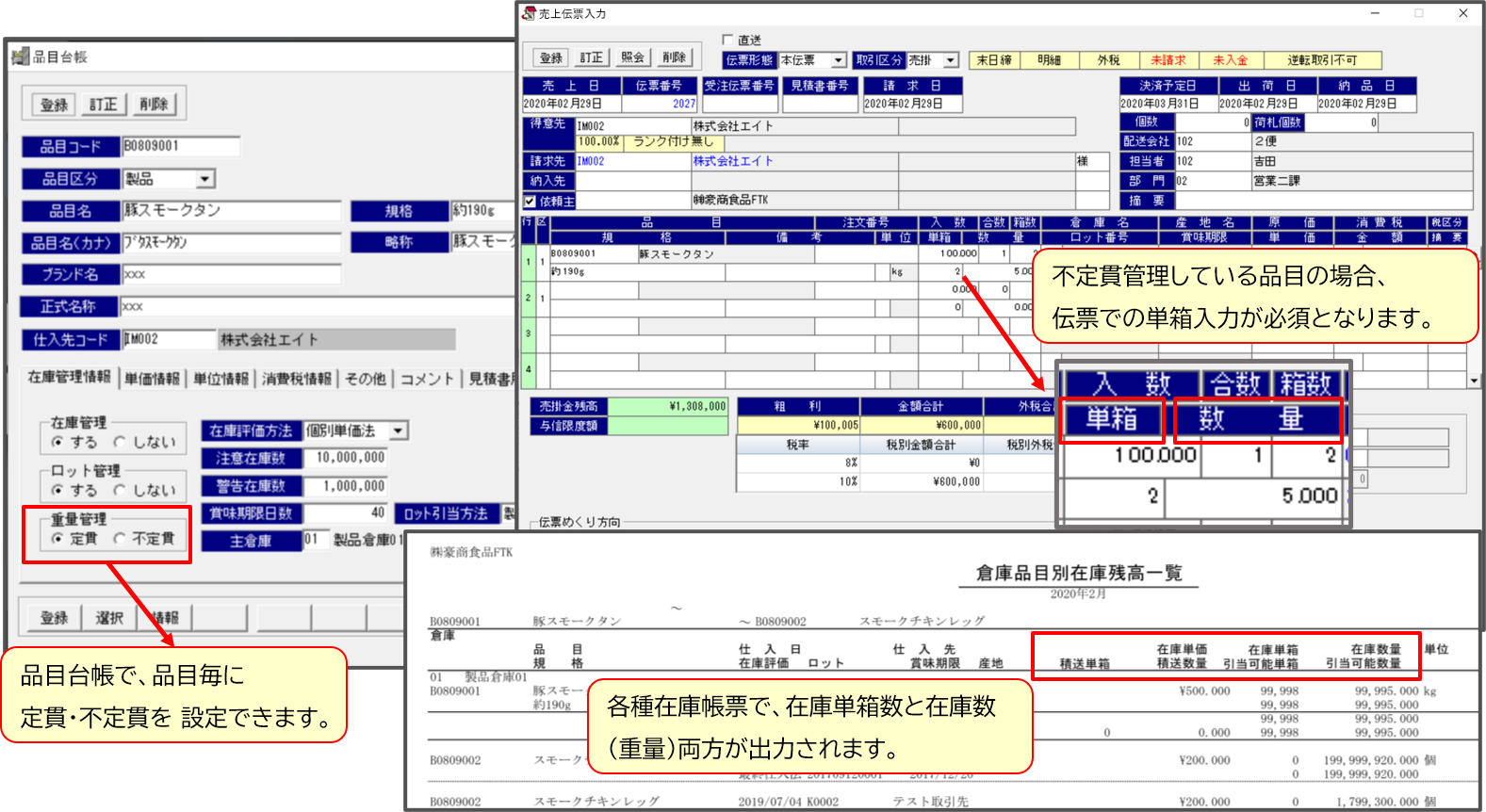The width and height of the screenshot is (1486, 812).
Task: Click the ブランド名 field
Action: pyautogui.click(x=232, y=274)
